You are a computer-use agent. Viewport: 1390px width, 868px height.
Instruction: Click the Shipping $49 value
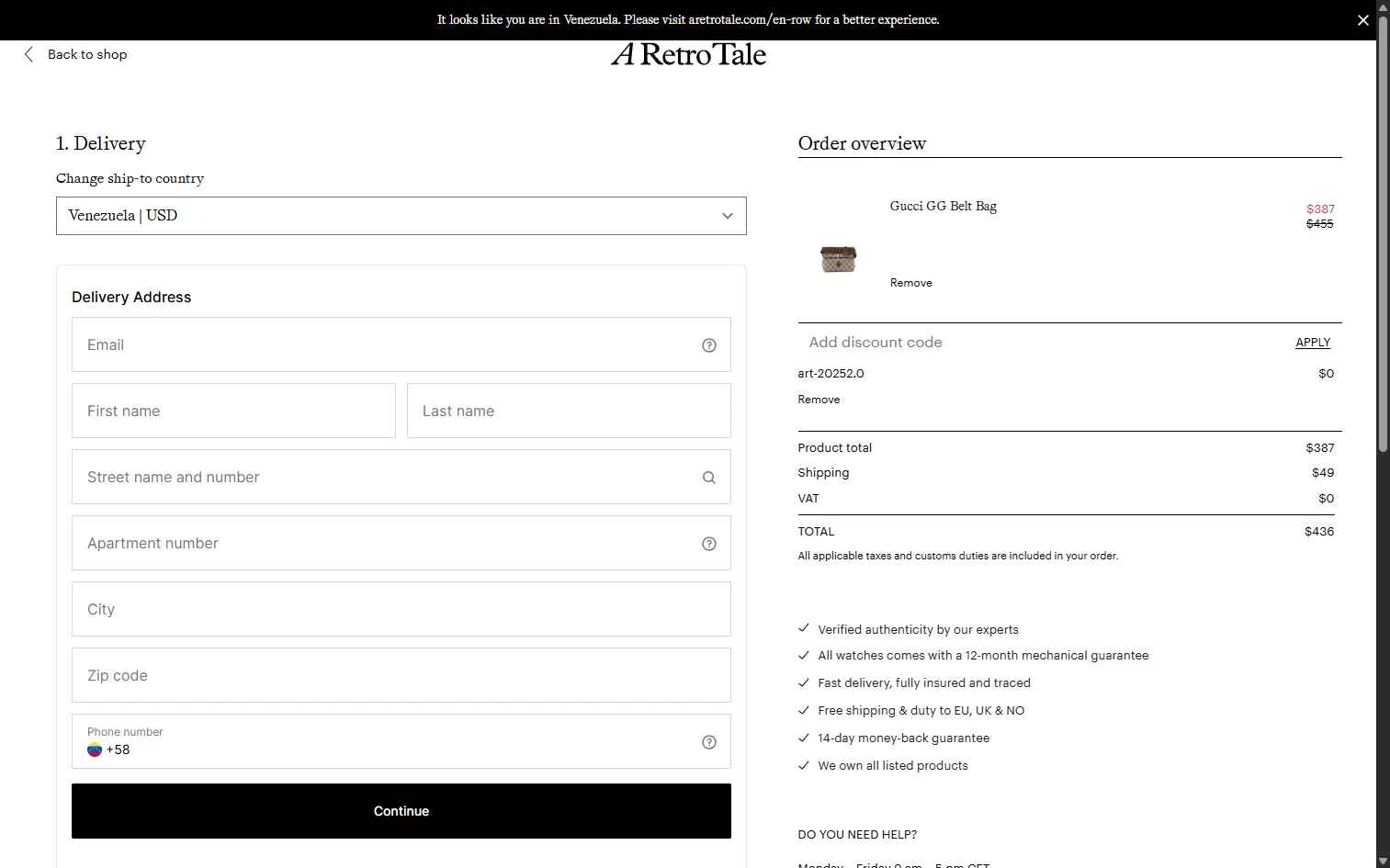pos(1323,472)
